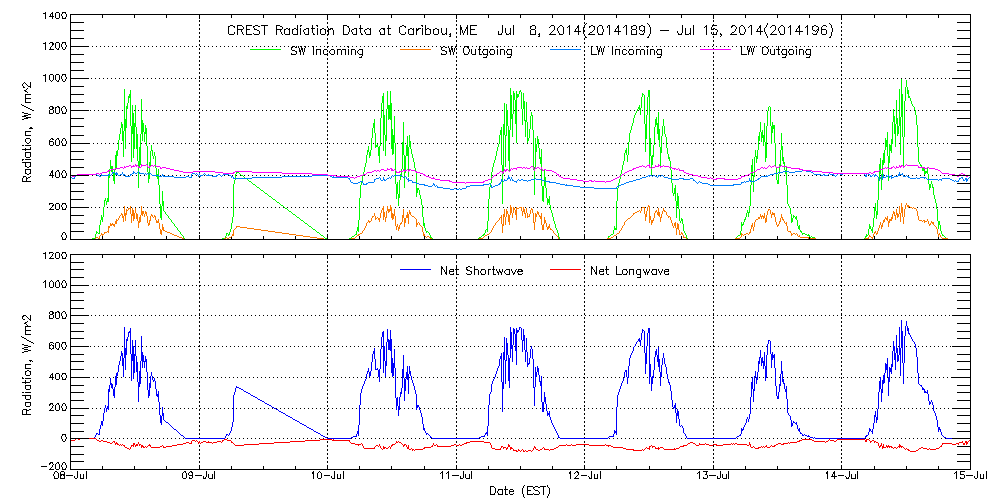
Task: Click the -200 tick on the lower chart's y-axis
Action: pyautogui.click(x=52, y=465)
